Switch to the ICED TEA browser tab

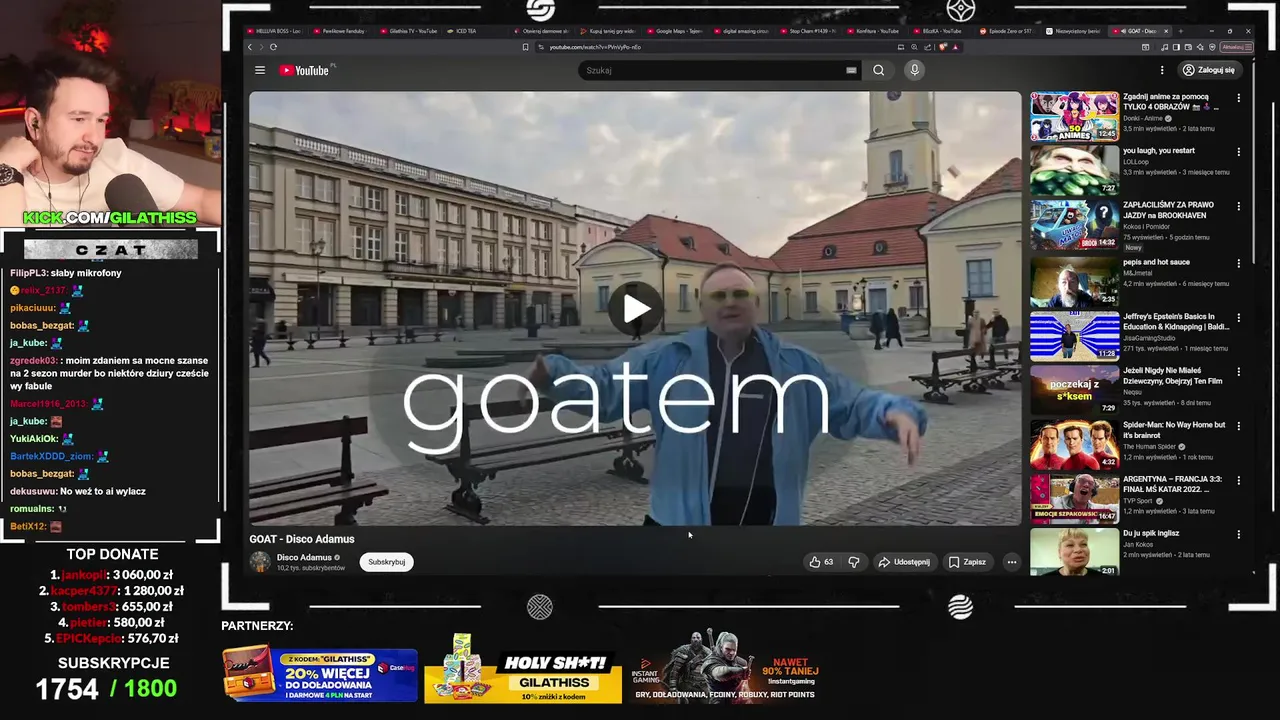[475, 31]
